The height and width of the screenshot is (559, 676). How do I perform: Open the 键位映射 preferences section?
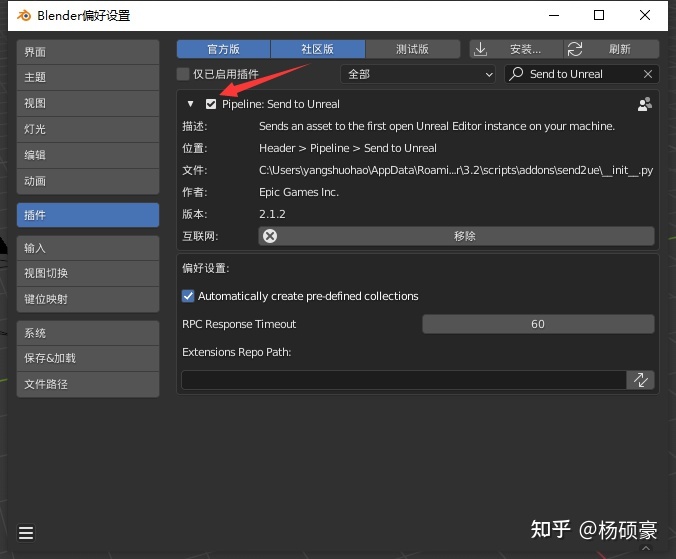point(88,299)
